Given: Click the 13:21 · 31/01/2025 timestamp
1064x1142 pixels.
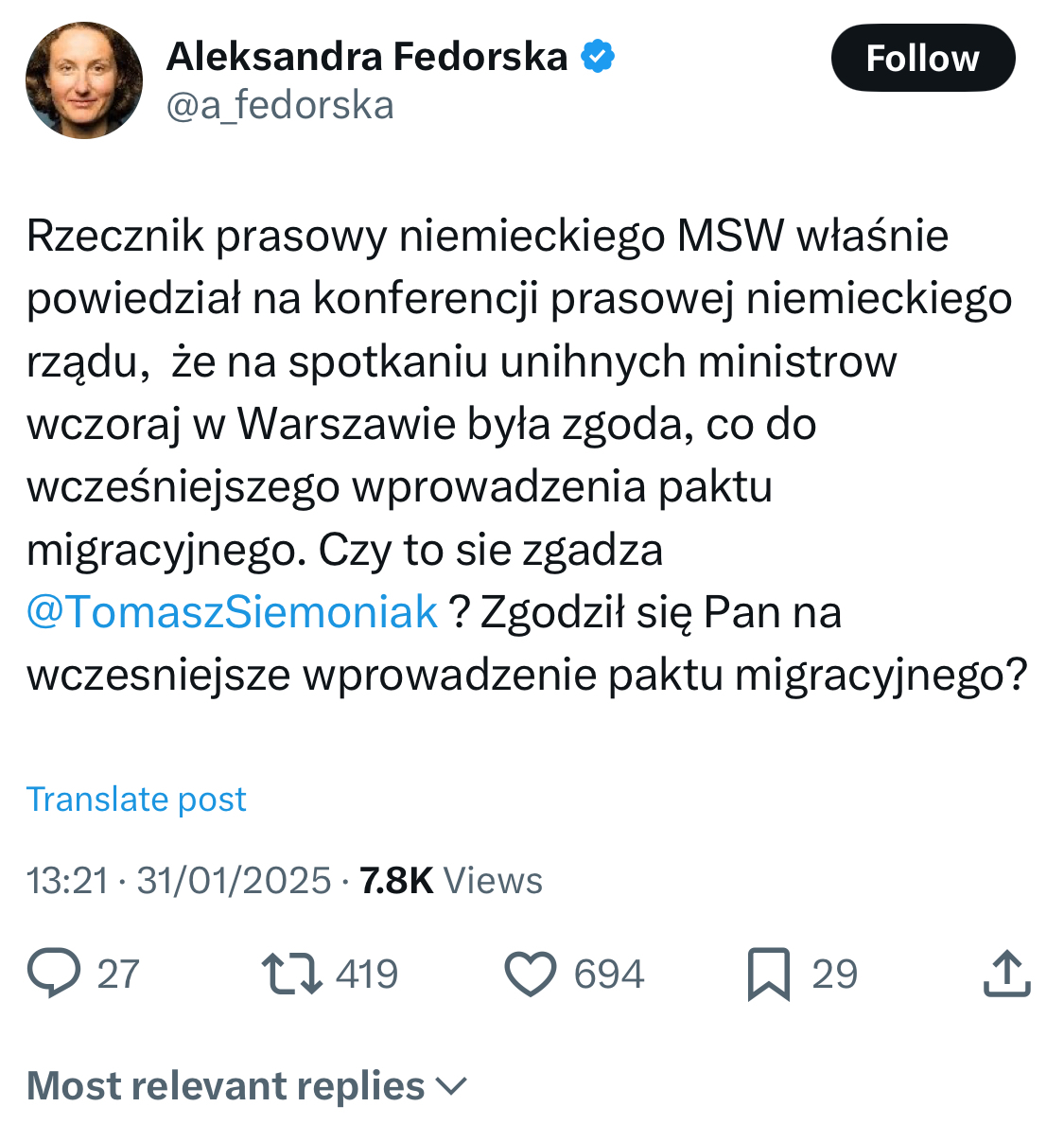Looking at the screenshot, I should coord(179,881).
